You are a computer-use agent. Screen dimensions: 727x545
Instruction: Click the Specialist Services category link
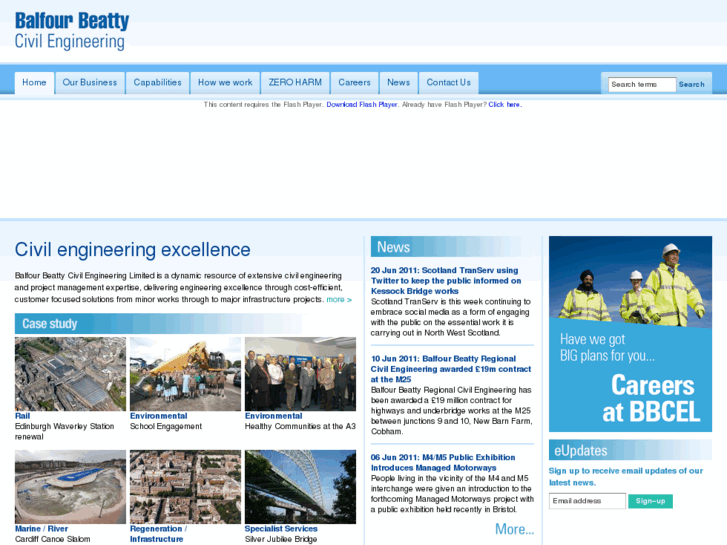[x=281, y=529]
